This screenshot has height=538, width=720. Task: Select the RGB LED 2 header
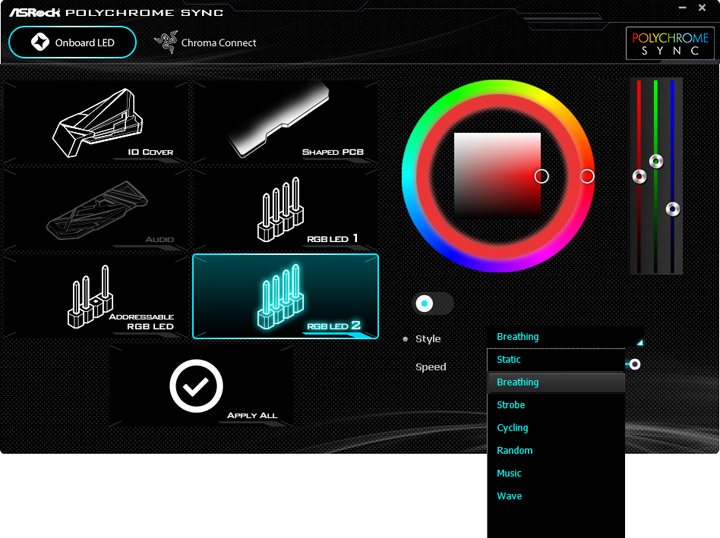tap(285, 297)
